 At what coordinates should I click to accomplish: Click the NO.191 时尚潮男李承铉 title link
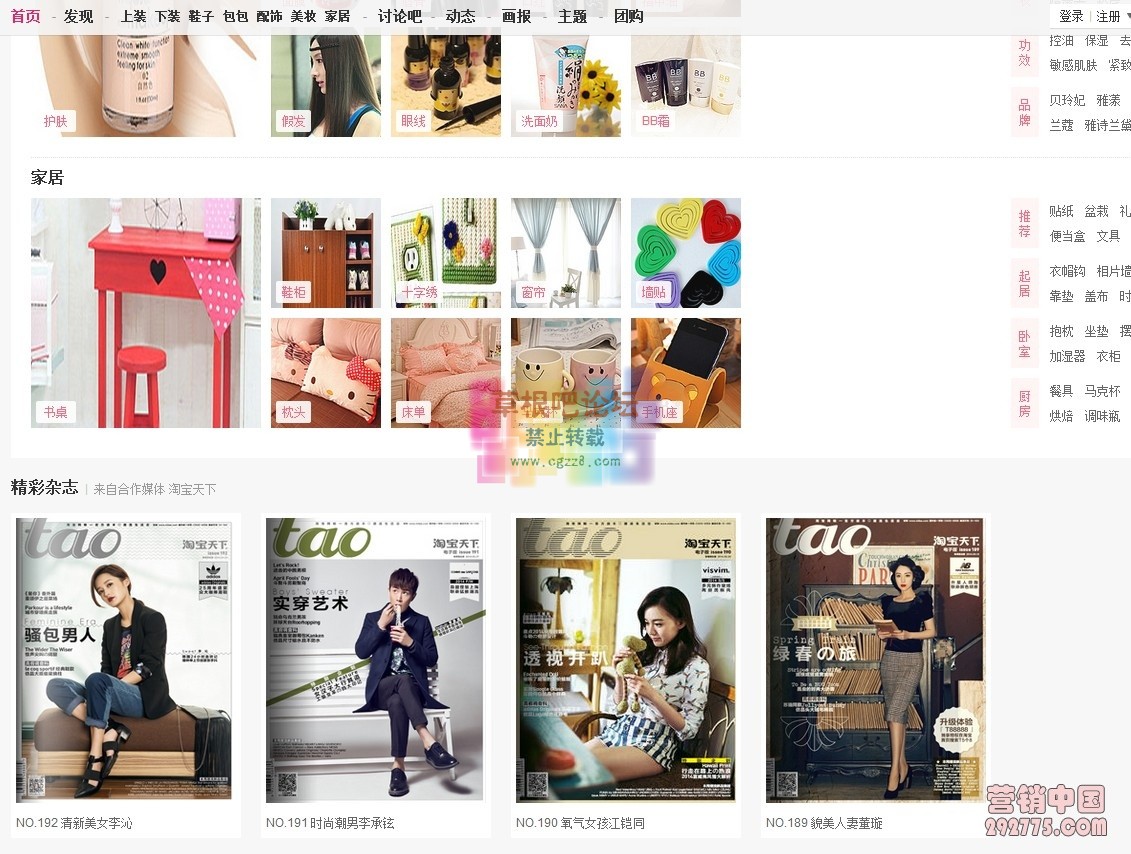330,823
